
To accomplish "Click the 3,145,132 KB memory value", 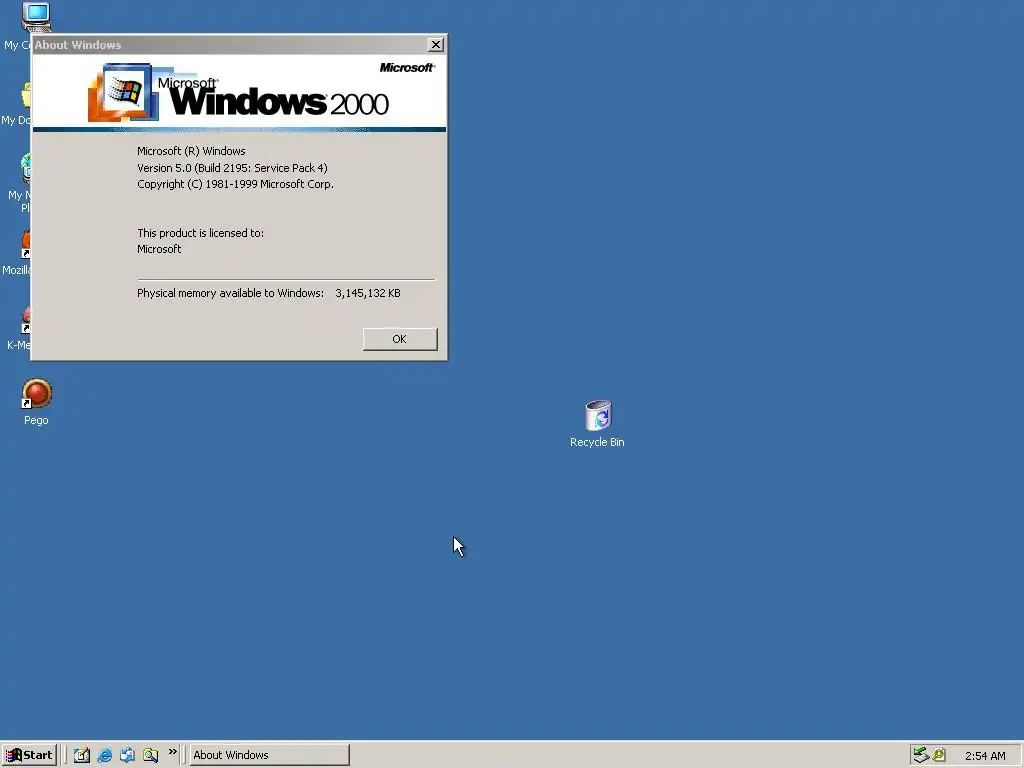I will (x=368, y=293).
